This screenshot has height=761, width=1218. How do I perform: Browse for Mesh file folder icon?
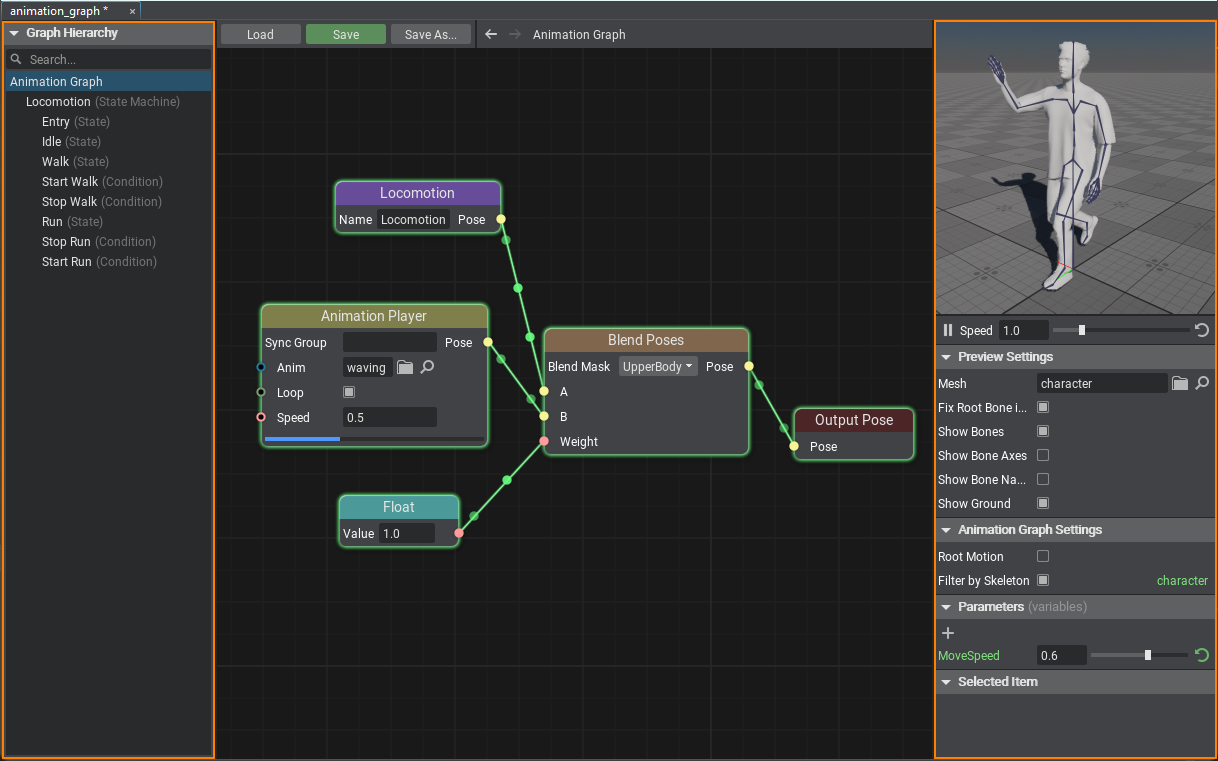[x=1180, y=383]
